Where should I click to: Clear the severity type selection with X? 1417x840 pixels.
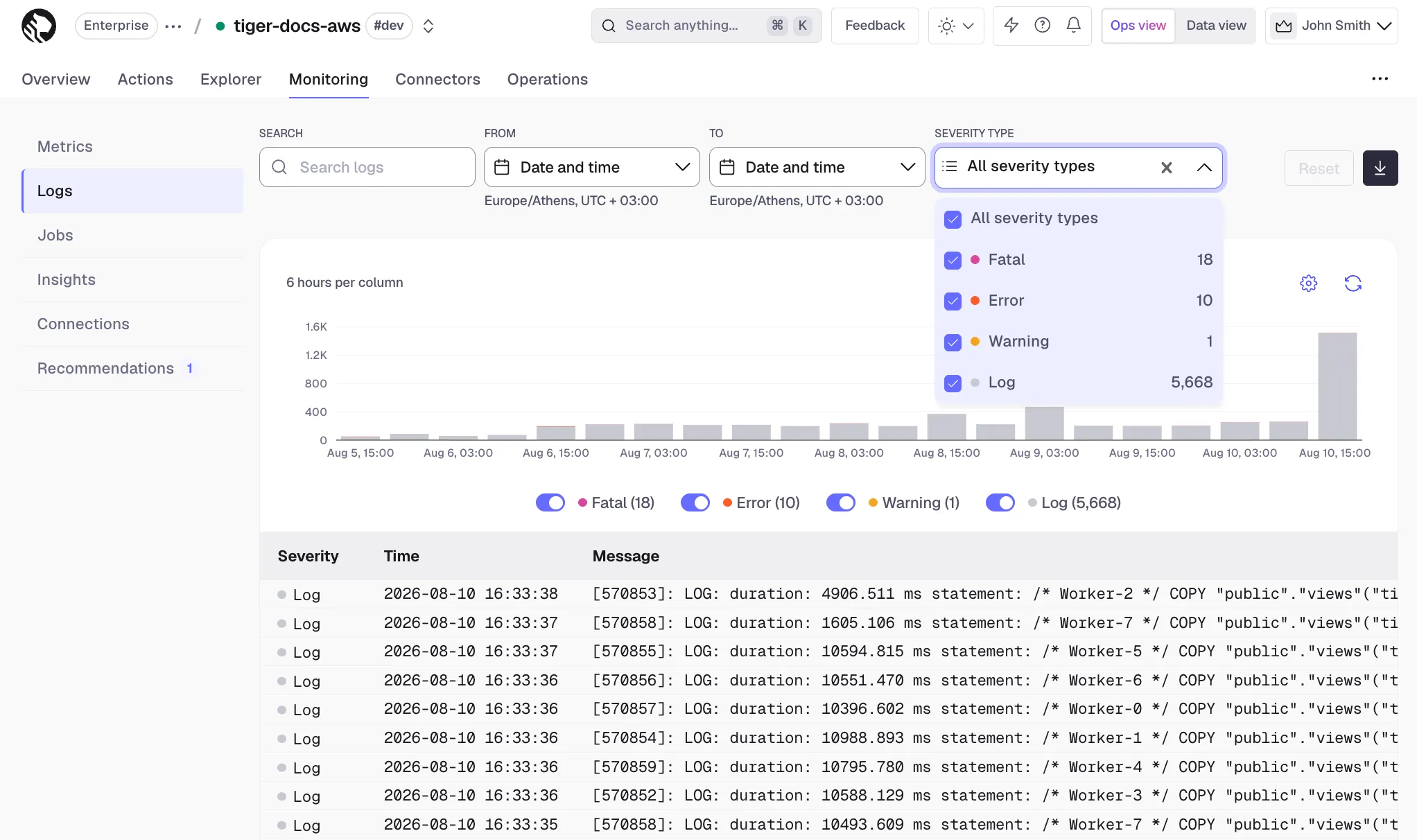tap(1167, 168)
